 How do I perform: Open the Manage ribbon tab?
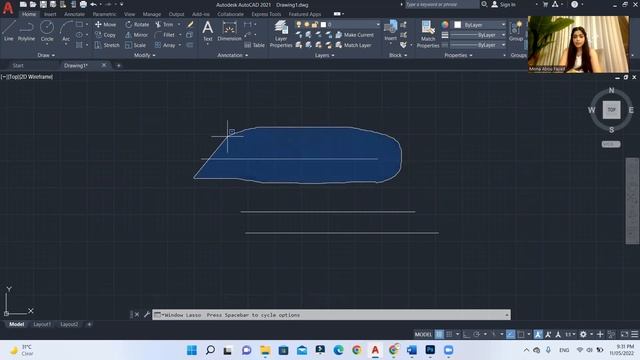point(152,14)
